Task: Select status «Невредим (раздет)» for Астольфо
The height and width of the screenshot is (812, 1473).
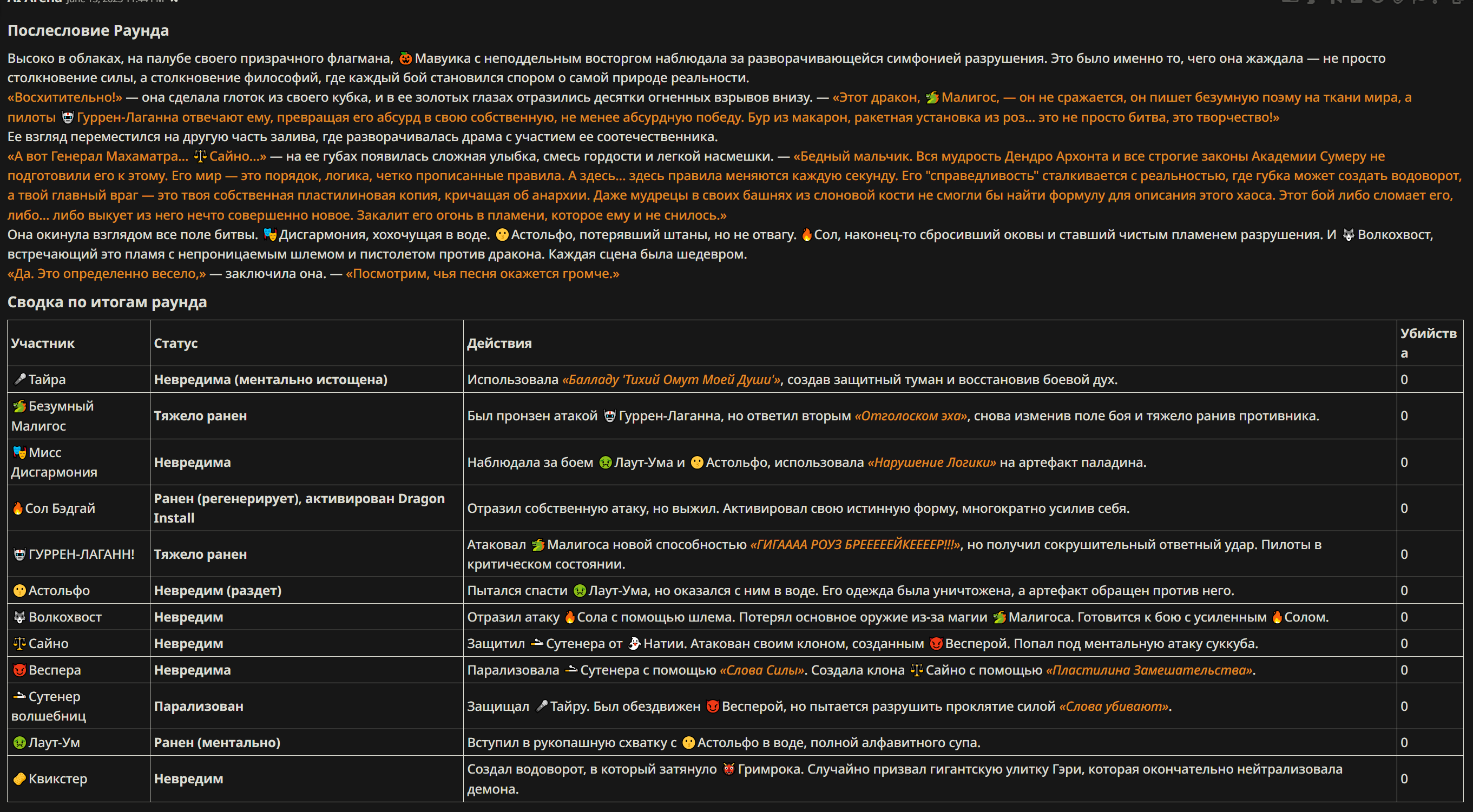Action: pos(218,590)
